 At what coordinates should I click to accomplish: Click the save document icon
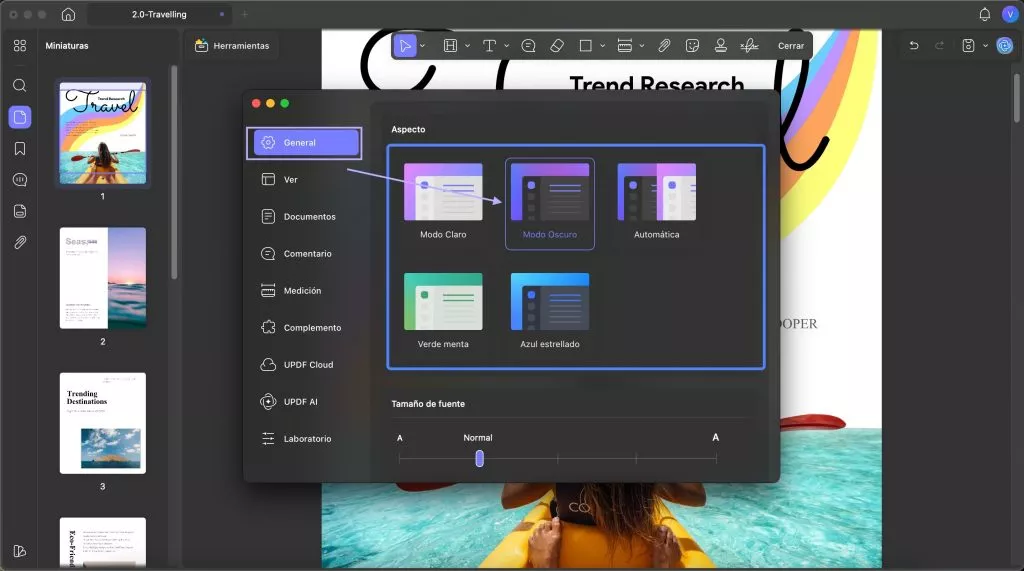click(968, 46)
